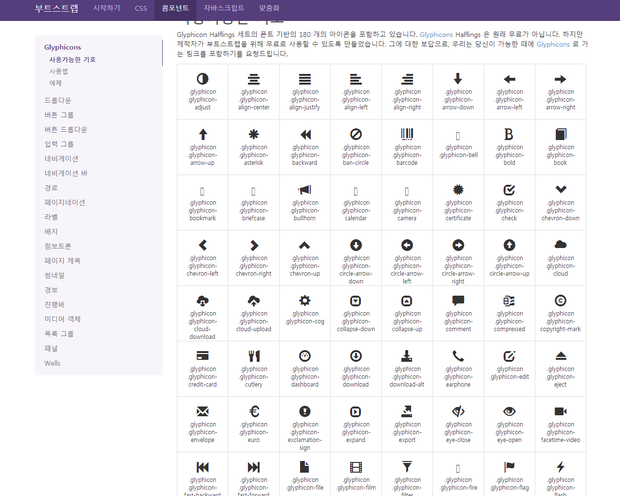Select the collapse-down glyphicon

(356, 301)
